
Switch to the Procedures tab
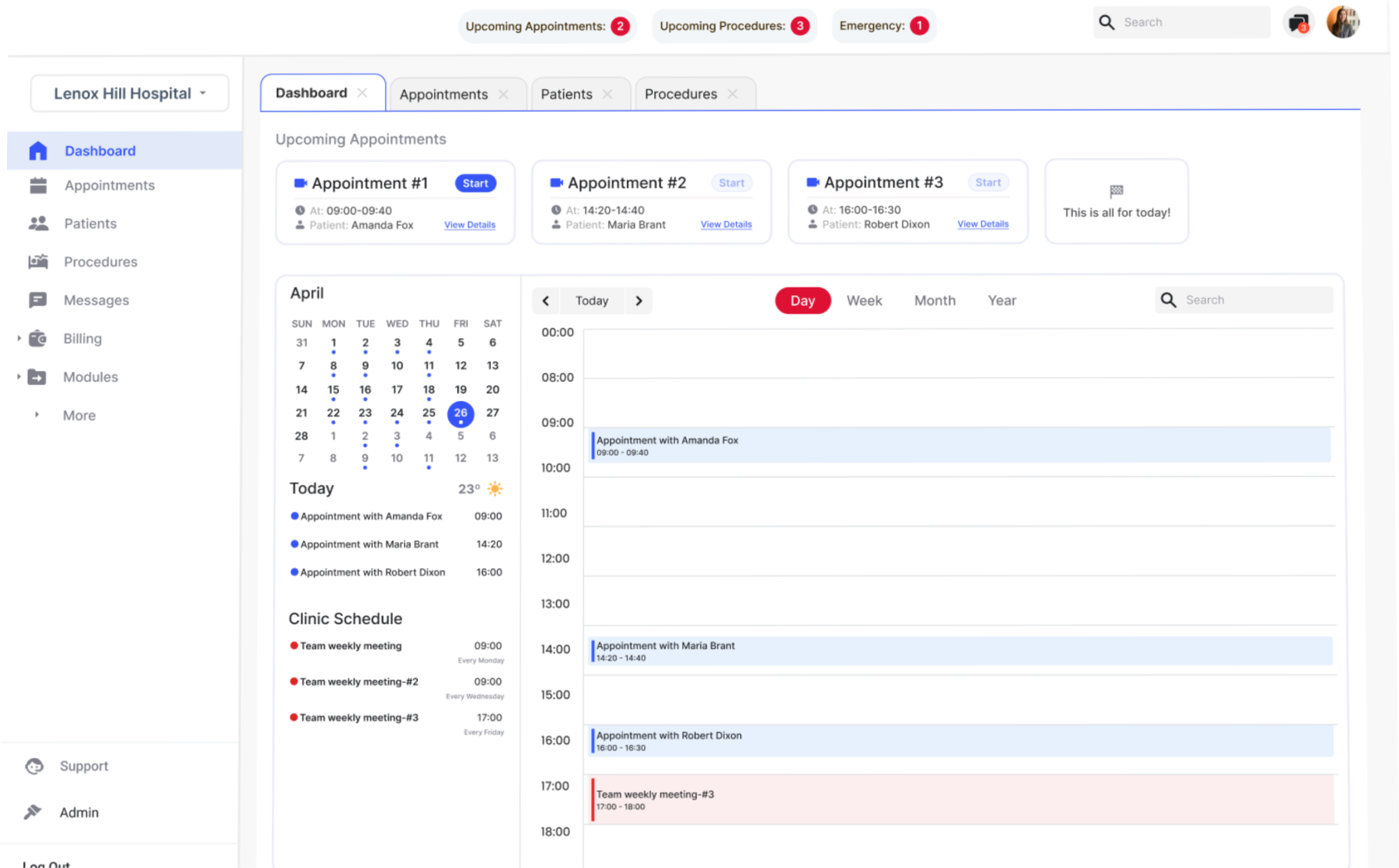pyautogui.click(x=680, y=94)
